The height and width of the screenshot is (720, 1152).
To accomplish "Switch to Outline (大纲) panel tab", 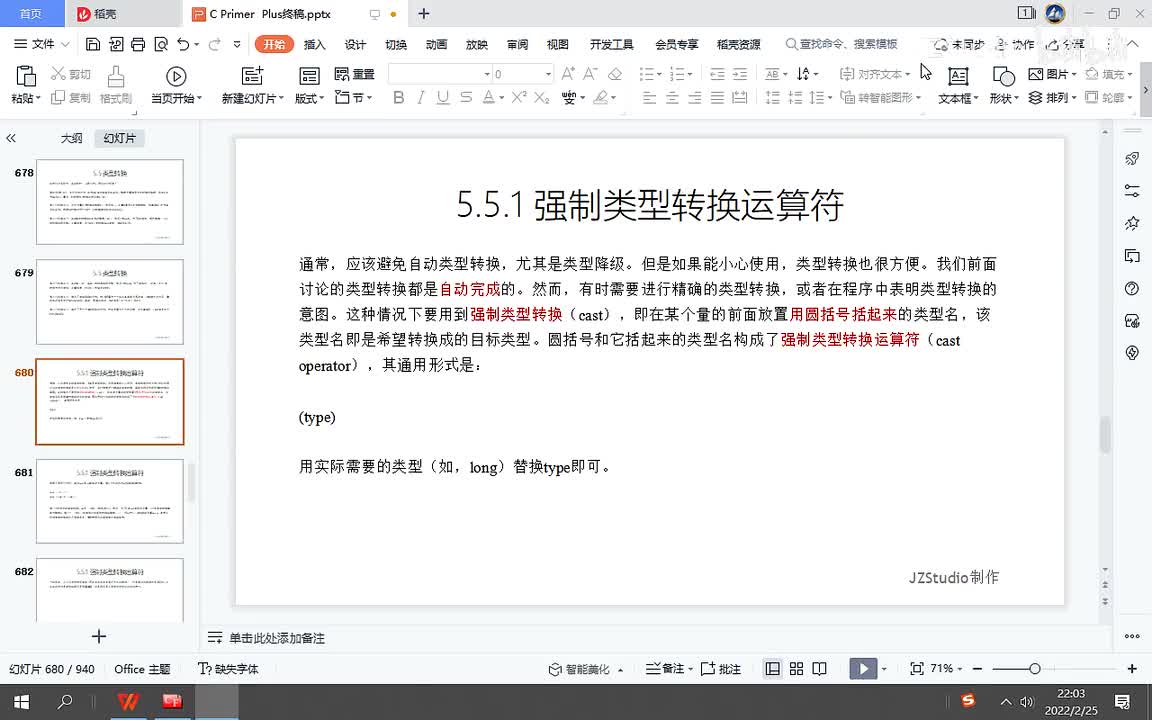I will (x=71, y=138).
